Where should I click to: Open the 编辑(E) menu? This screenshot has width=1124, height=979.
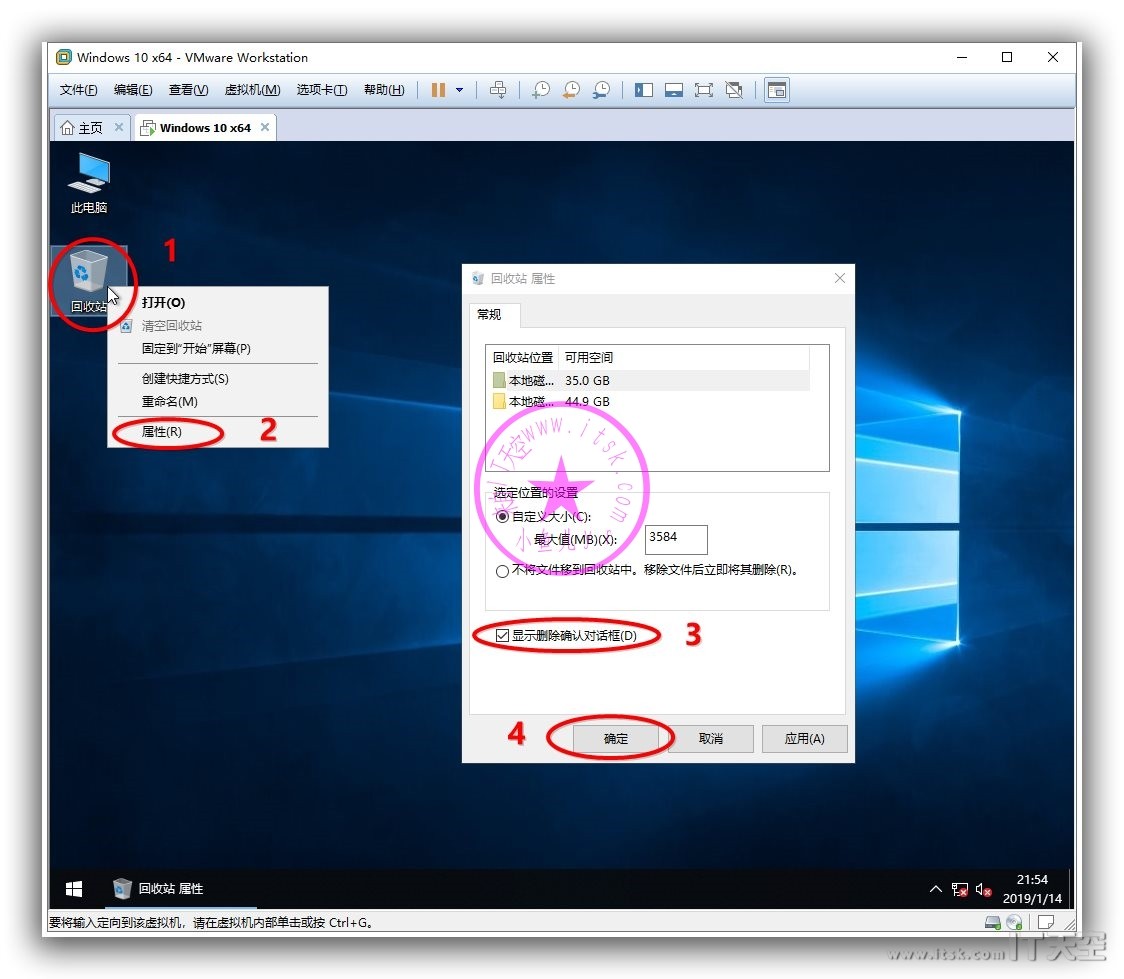coord(133,90)
